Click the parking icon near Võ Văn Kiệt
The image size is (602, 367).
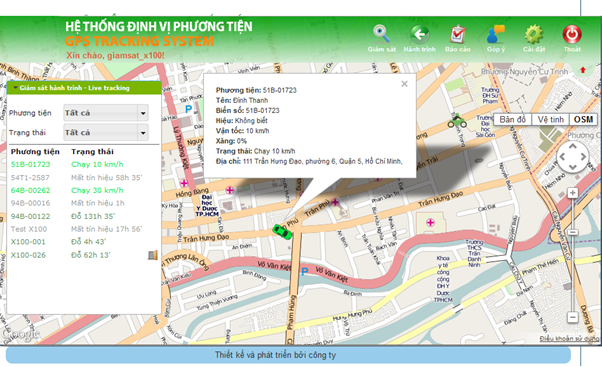click(304, 271)
